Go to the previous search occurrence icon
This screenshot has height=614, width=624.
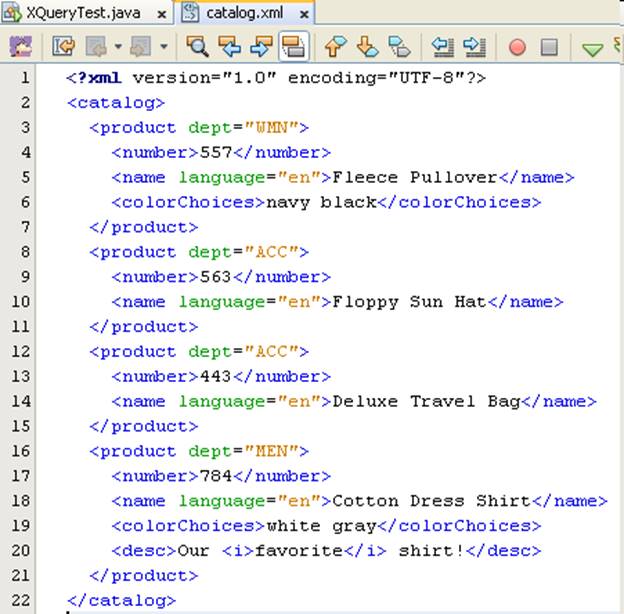tap(230, 46)
